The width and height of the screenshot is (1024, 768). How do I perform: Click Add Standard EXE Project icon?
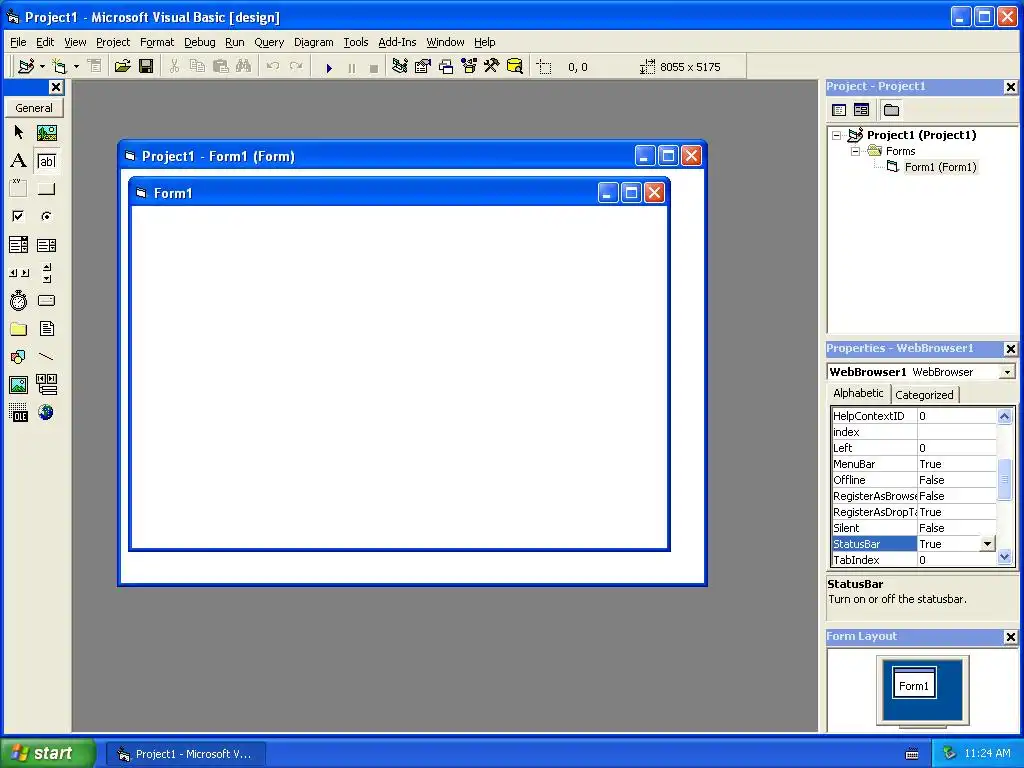pyautogui.click(x=26, y=67)
